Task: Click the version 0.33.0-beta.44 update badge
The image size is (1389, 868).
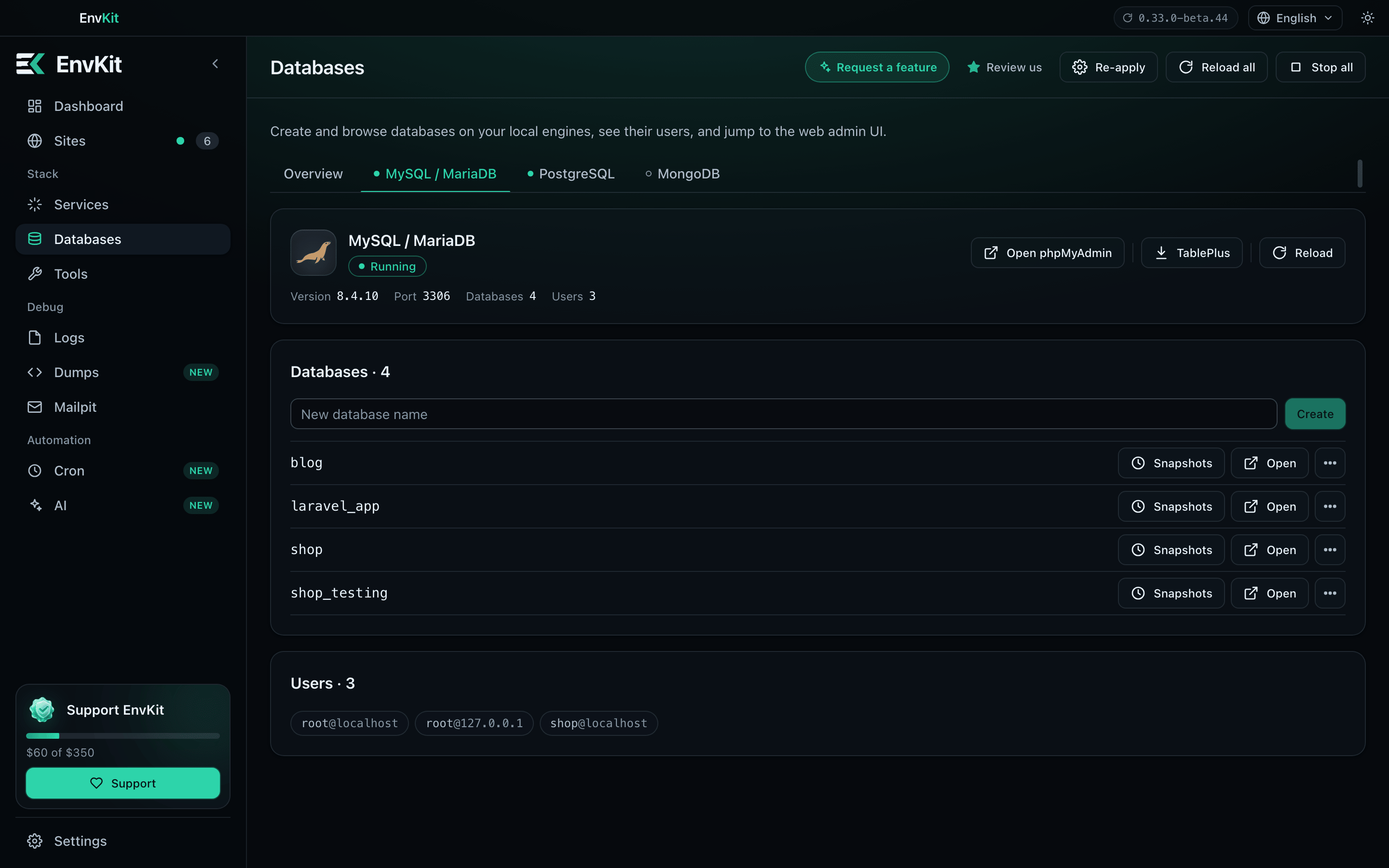Action: click(x=1175, y=18)
